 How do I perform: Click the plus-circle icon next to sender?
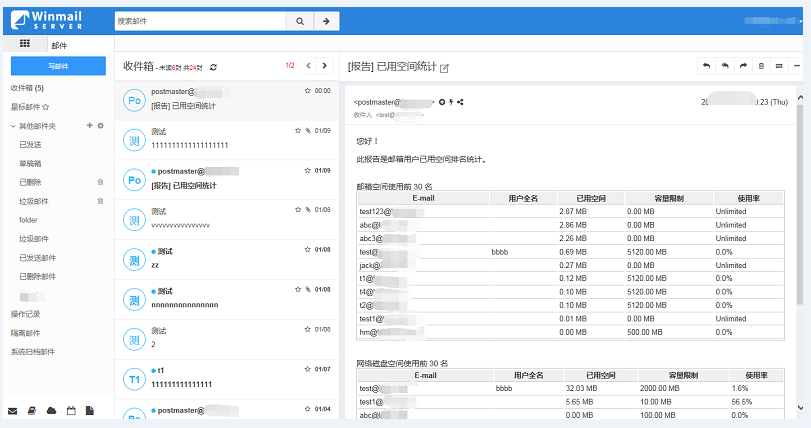442,102
